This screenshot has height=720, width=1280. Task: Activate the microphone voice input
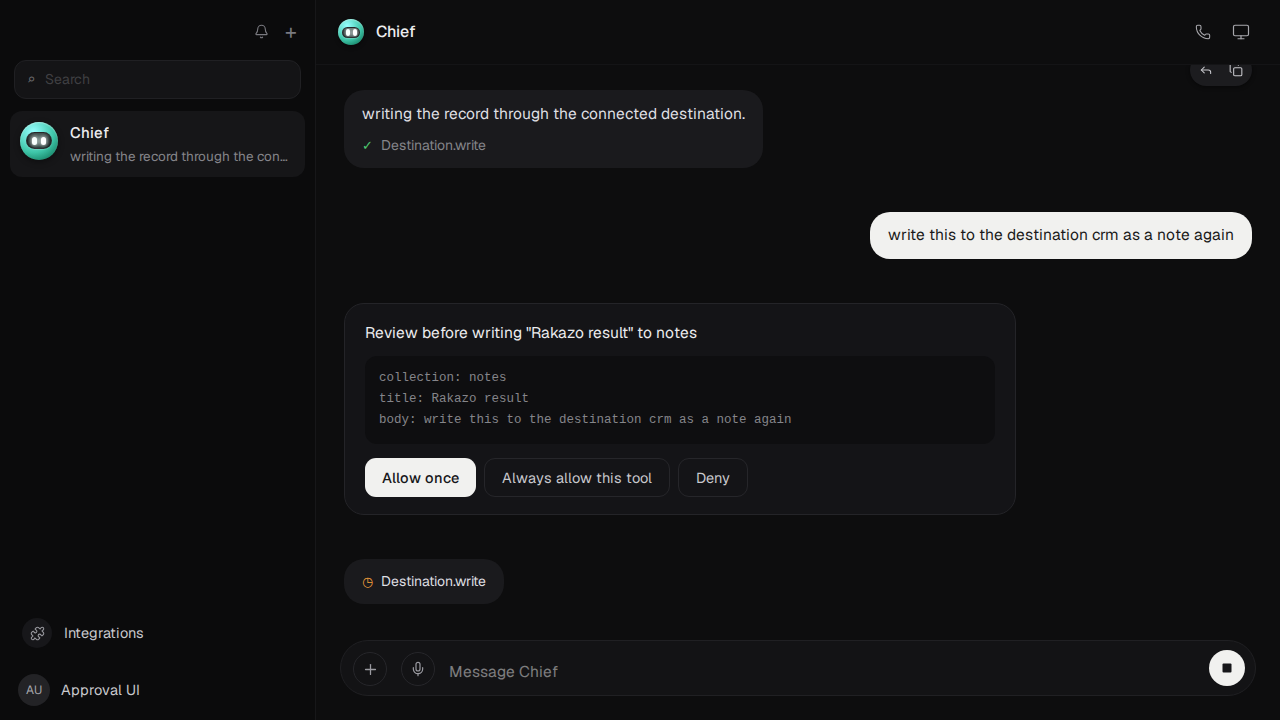[418, 669]
